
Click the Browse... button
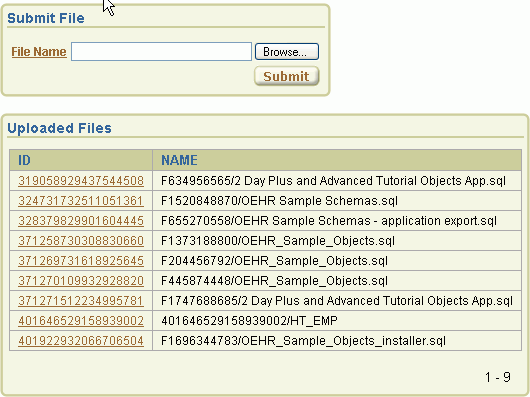click(287, 52)
